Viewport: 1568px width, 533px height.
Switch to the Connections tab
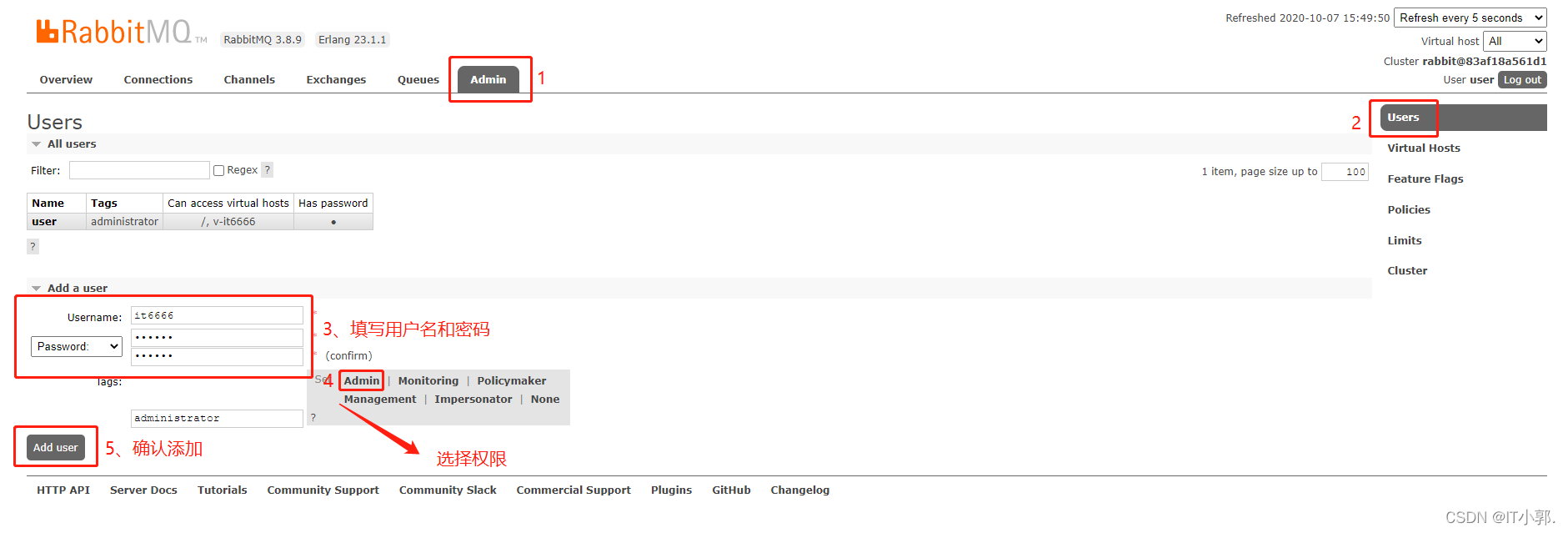pyautogui.click(x=158, y=80)
